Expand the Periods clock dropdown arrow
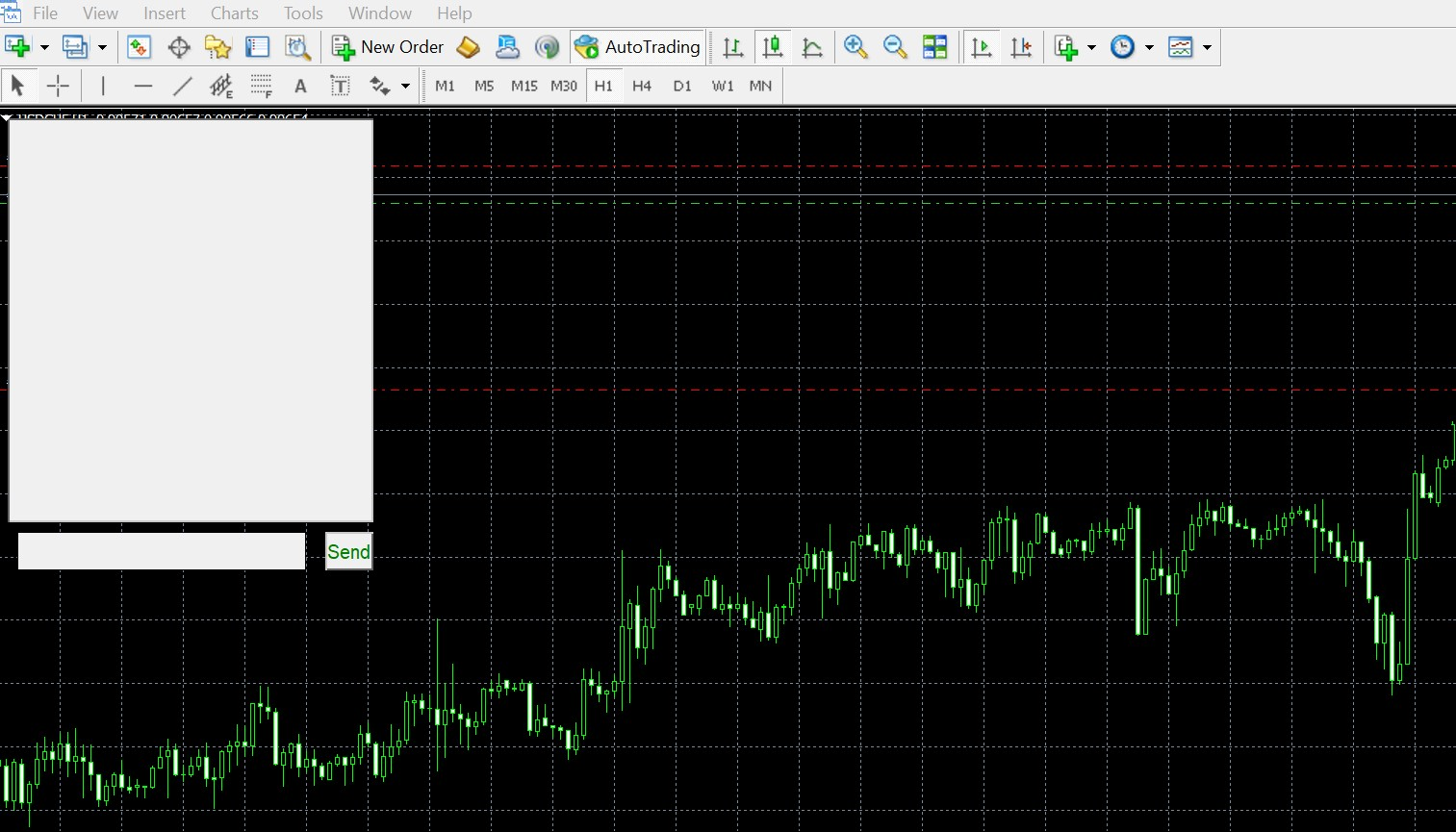 [1149, 47]
